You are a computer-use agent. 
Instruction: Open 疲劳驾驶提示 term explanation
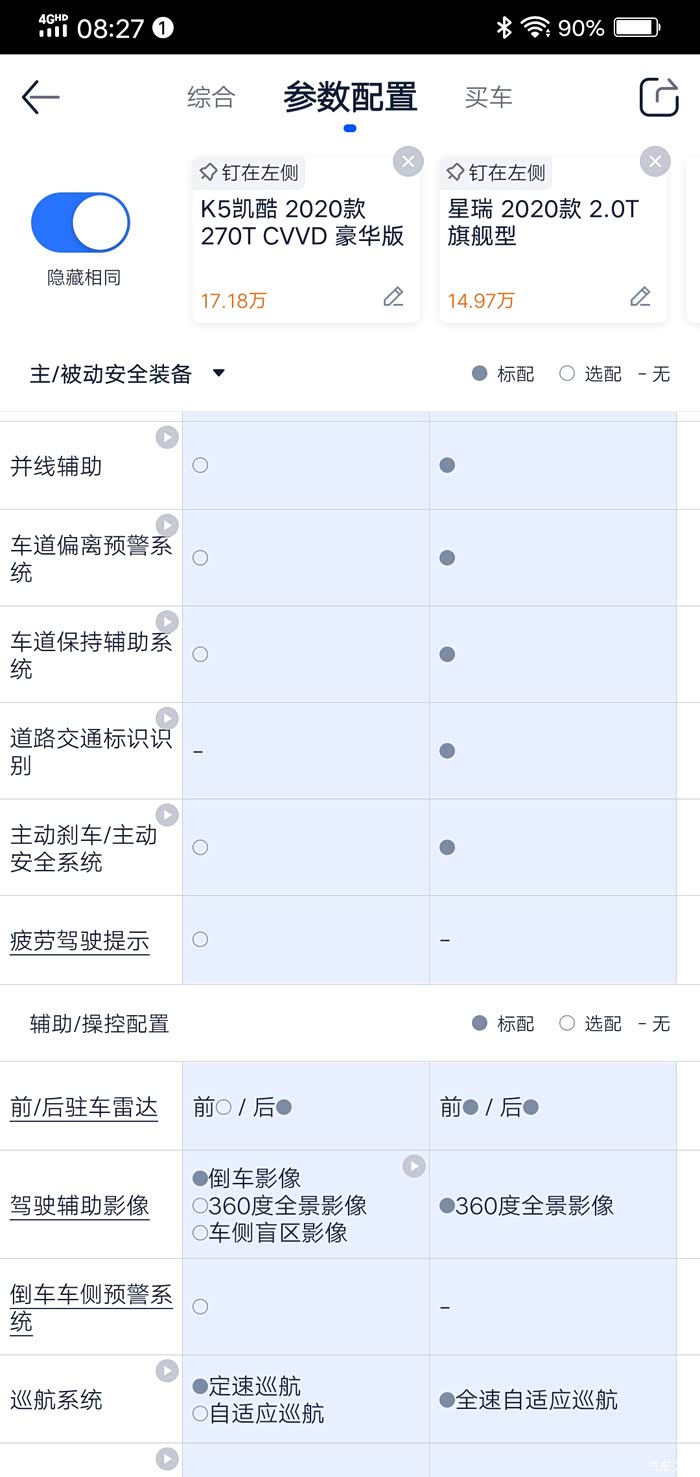(80, 941)
